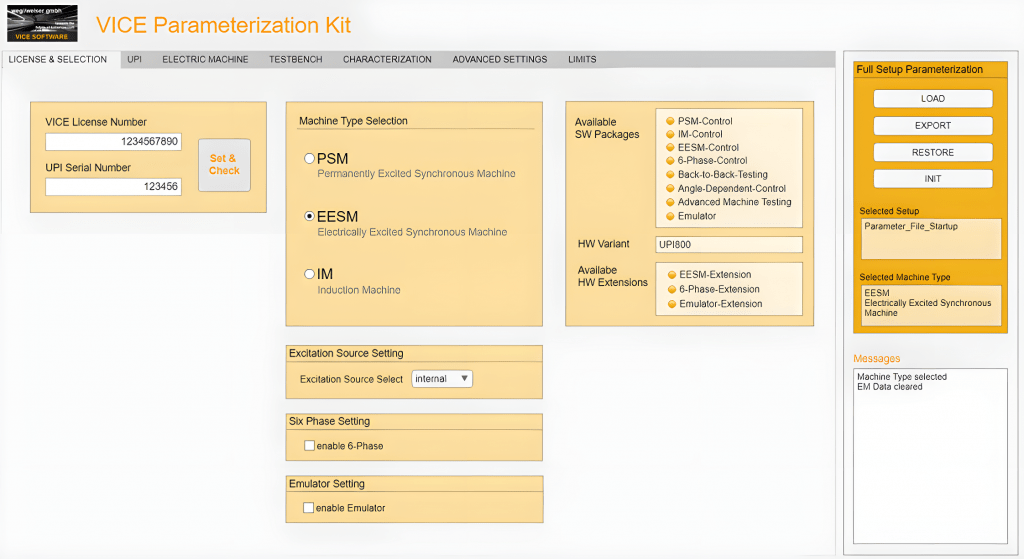This screenshot has width=1024, height=559.
Task: Click the 'Full Setup Parameterization' heading
Action: [920, 69]
